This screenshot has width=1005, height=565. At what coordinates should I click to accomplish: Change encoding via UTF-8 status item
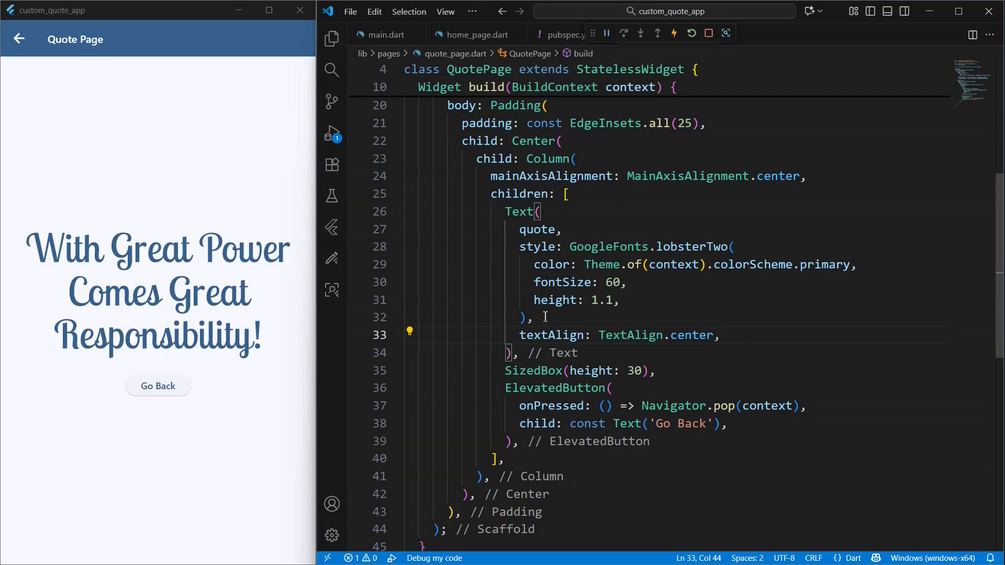tap(784, 558)
